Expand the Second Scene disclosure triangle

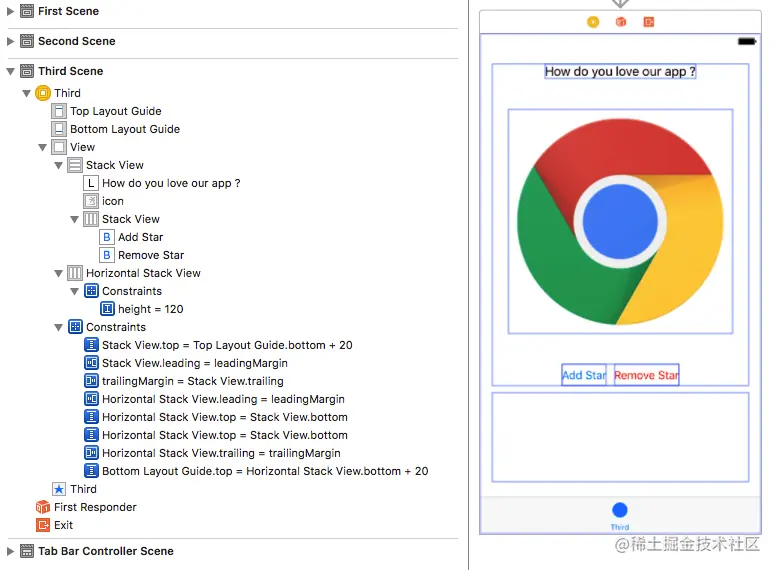click(x=11, y=41)
